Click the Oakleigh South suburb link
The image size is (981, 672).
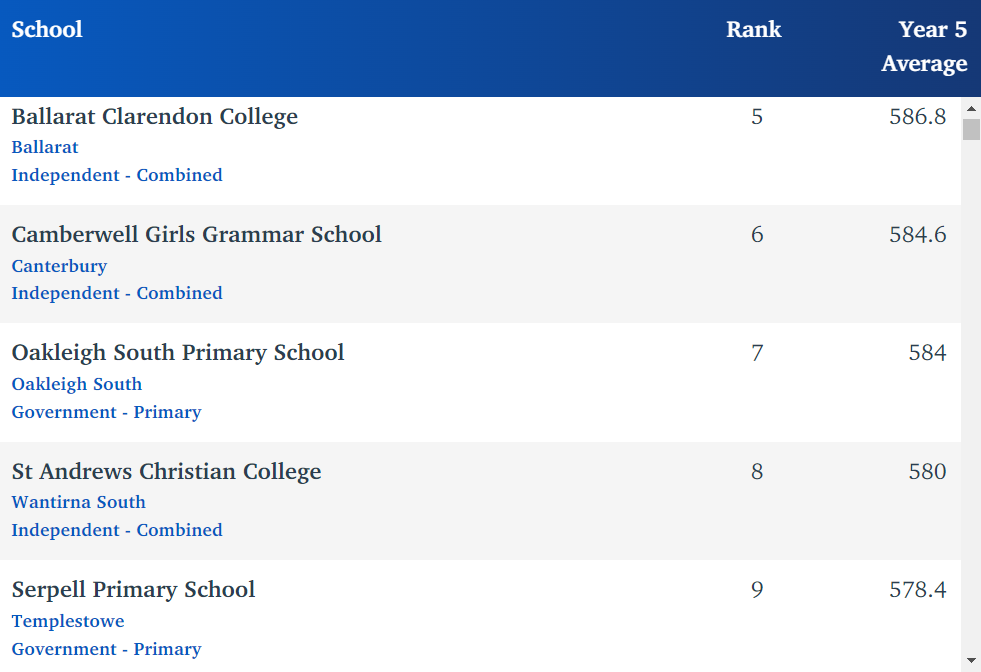pyautogui.click(x=77, y=384)
